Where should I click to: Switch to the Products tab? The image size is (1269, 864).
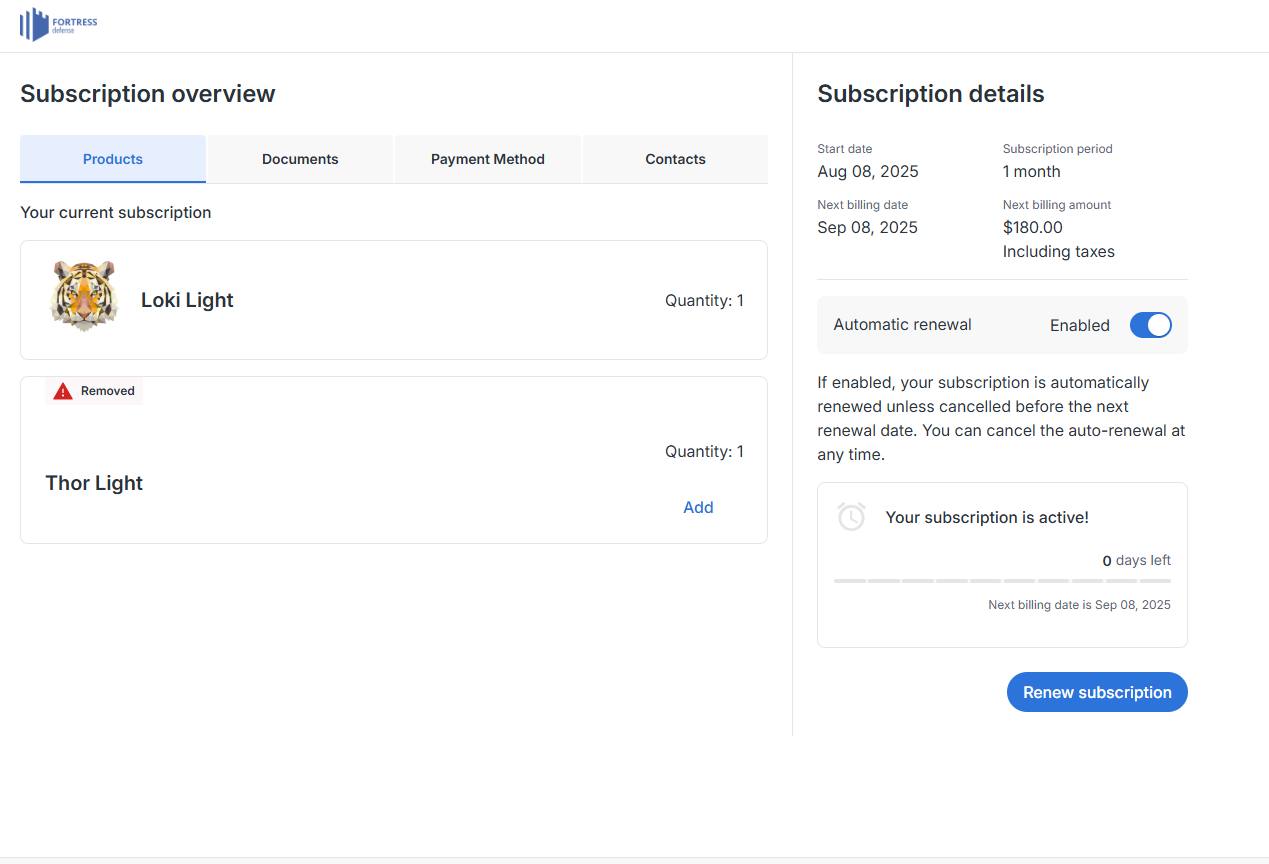point(113,159)
